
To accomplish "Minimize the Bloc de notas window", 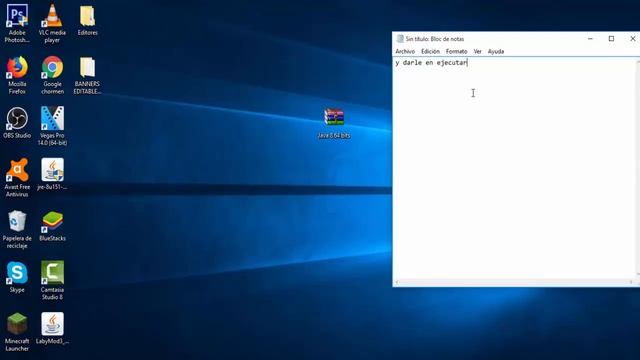I will [x=590, y=39].
